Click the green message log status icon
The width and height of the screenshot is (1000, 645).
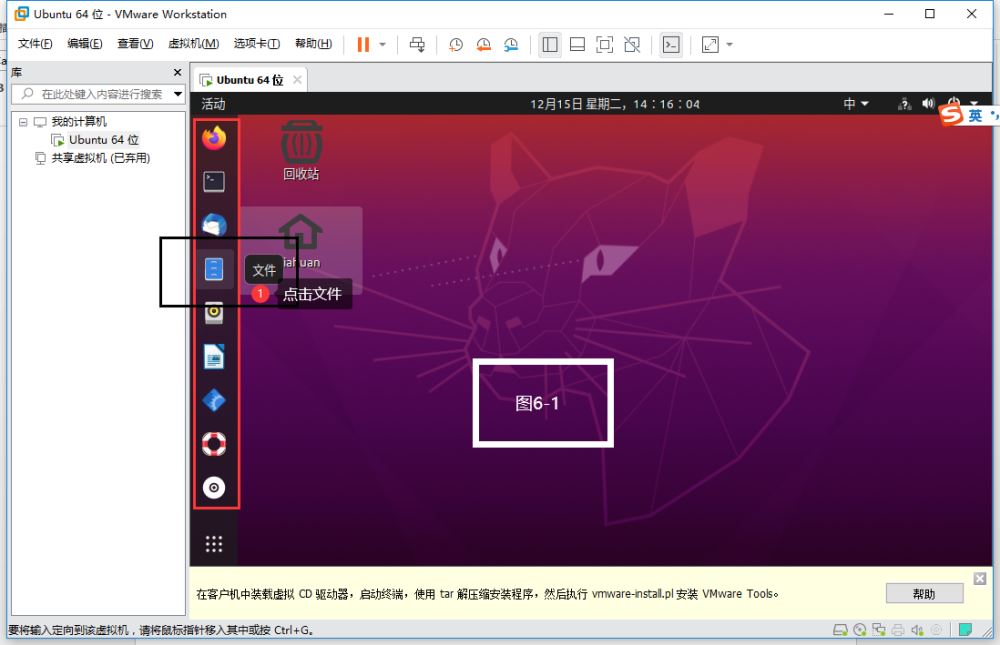tap(966, 630)
